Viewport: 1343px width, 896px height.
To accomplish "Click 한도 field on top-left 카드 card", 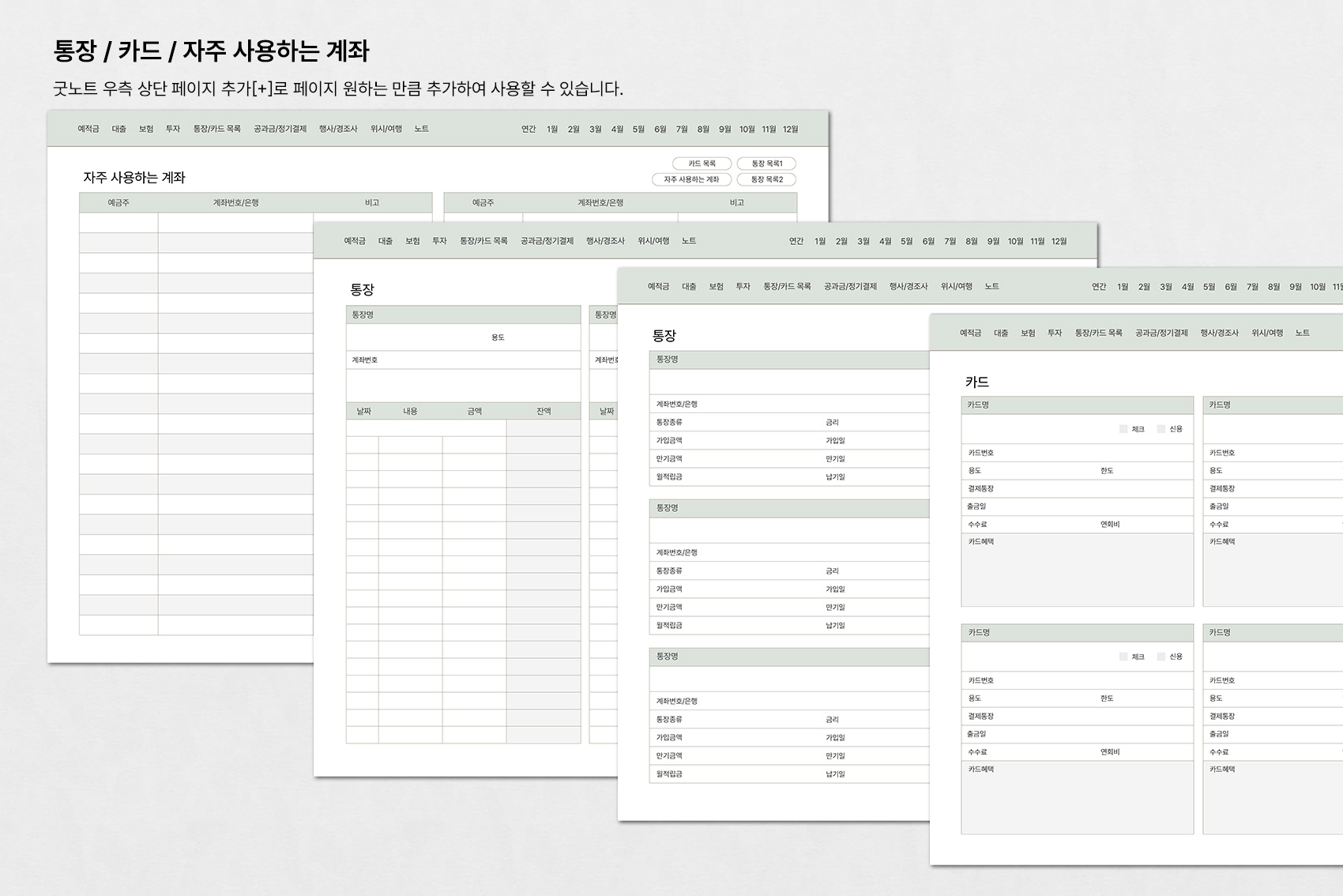I will pyautogui.click(x=1144, y=471).
